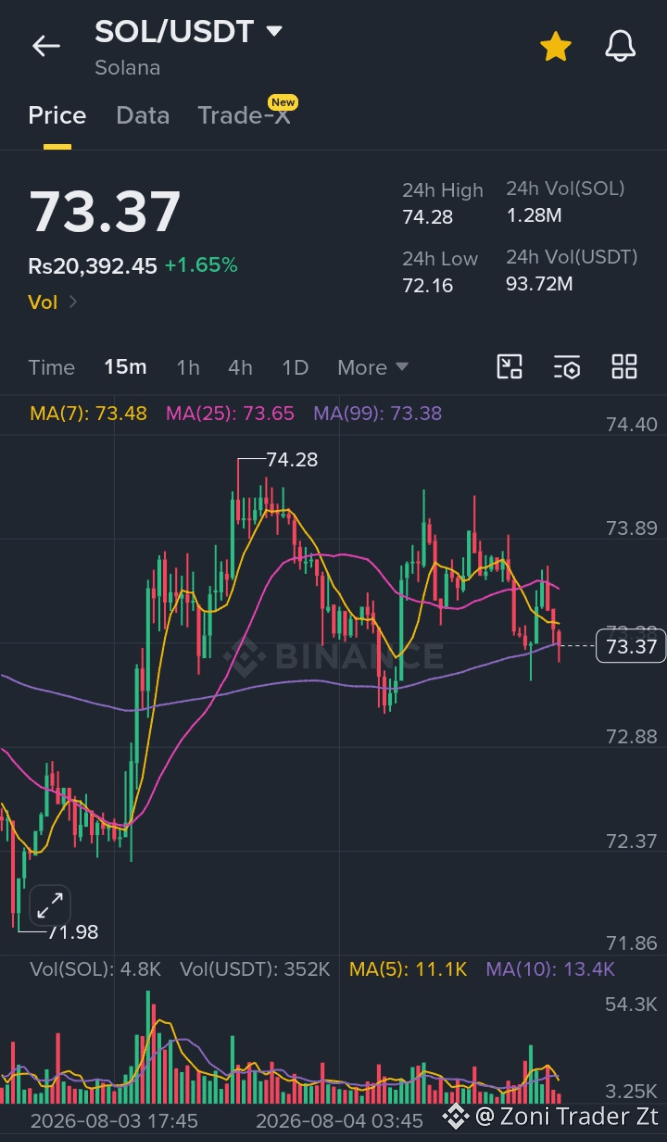Click the MA(25): 73.65 indicator label
667x1142 pixels.
(230, 414)
